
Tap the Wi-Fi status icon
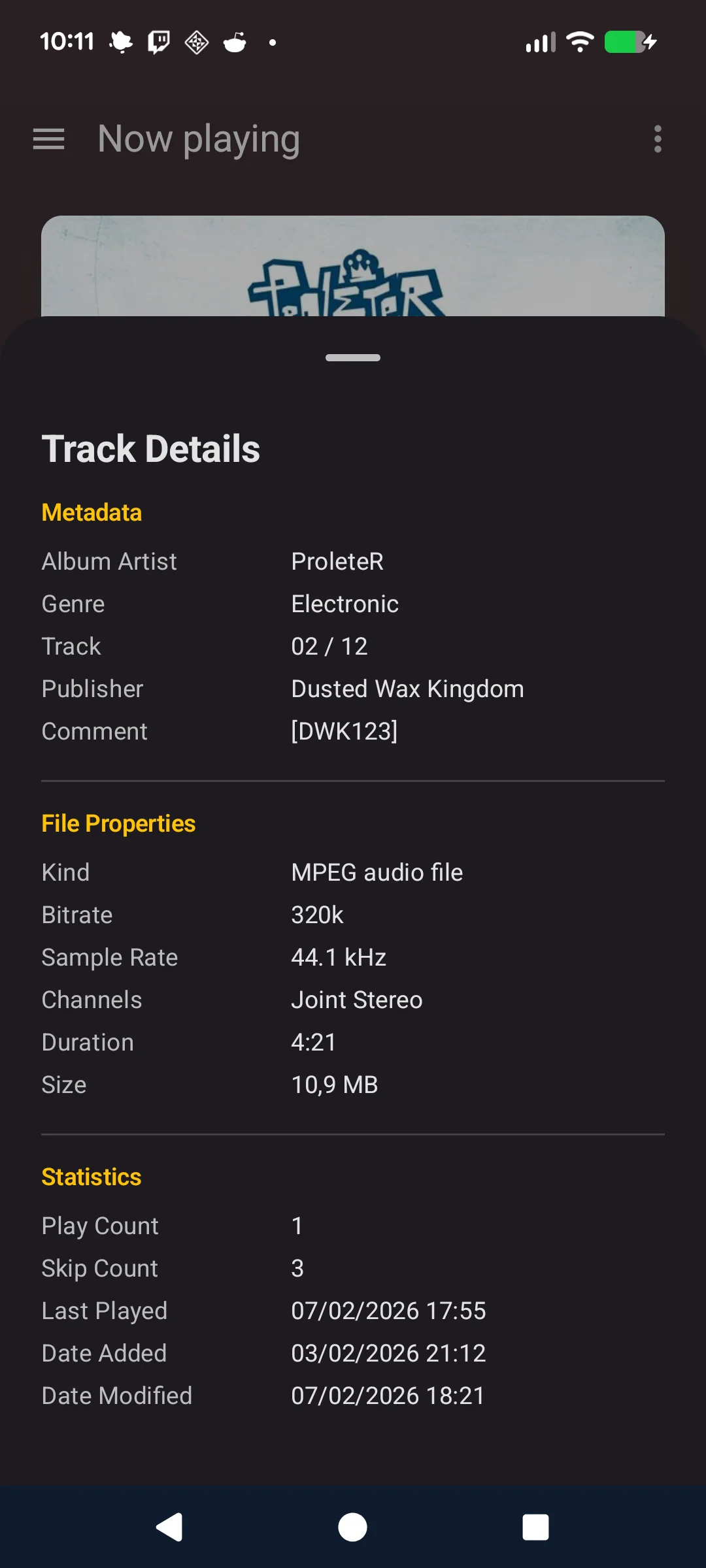click(579, 42)
